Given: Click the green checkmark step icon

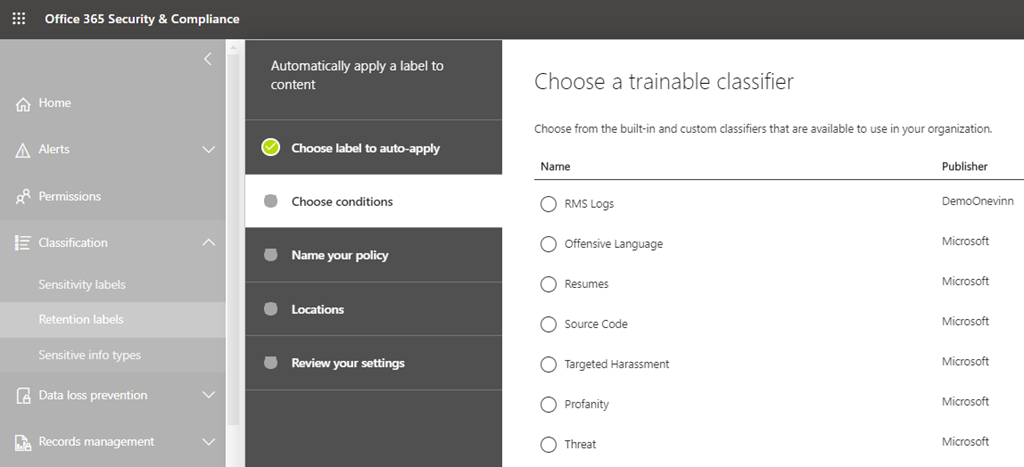Looking at the screenshot, I should (x=270, y=148).
